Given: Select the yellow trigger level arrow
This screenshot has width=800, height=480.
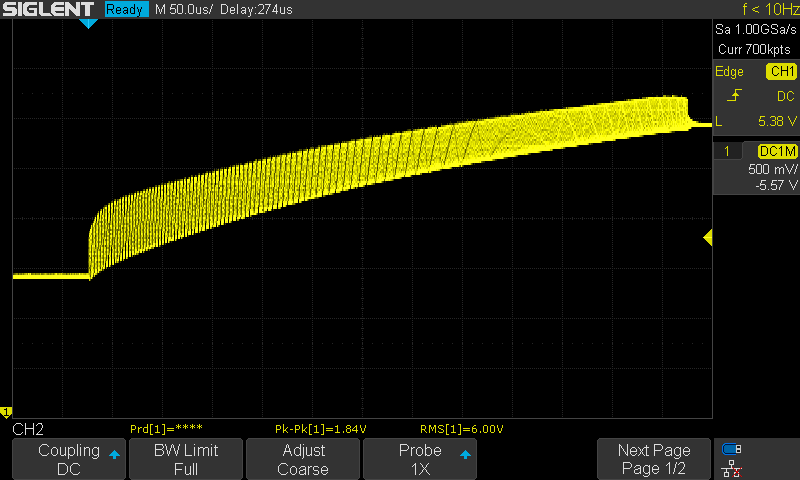Looking at the screenshot, I should 708,237.
